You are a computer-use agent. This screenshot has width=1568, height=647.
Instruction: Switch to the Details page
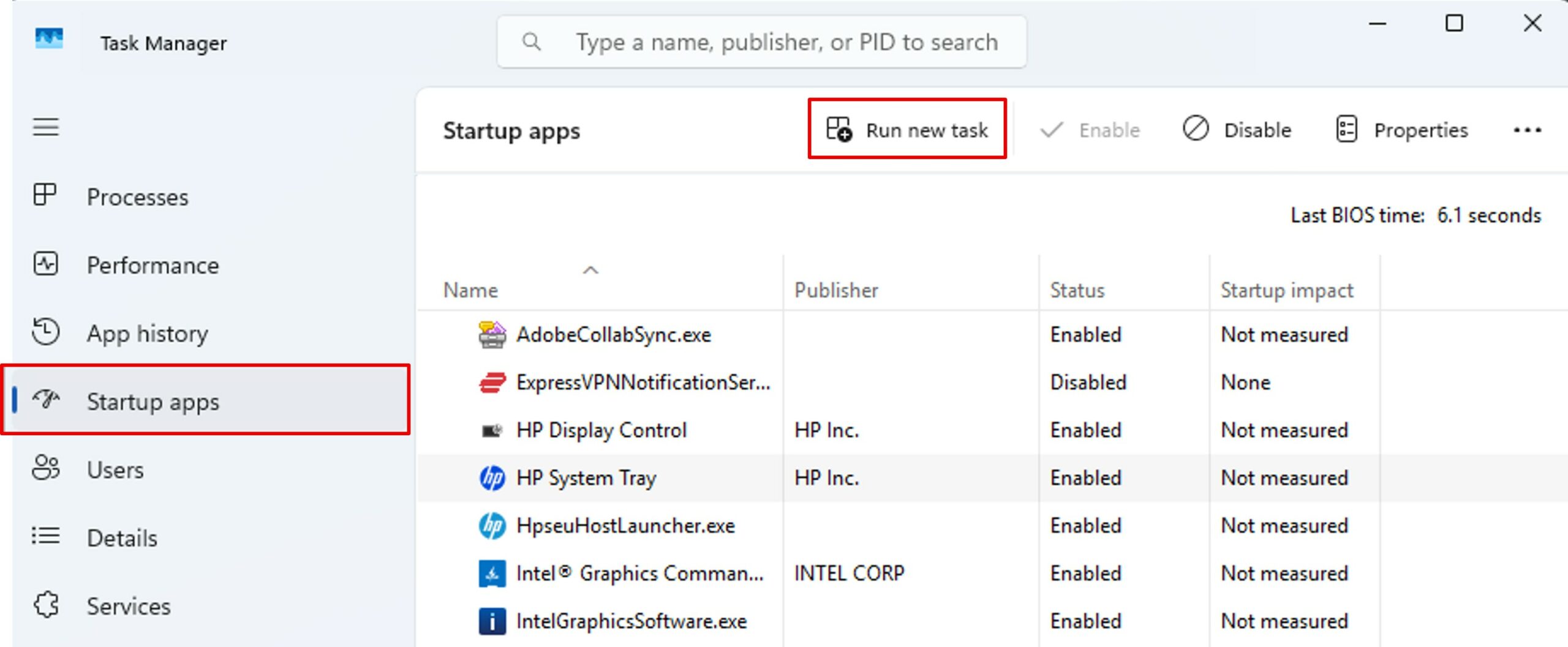[211, 538]
